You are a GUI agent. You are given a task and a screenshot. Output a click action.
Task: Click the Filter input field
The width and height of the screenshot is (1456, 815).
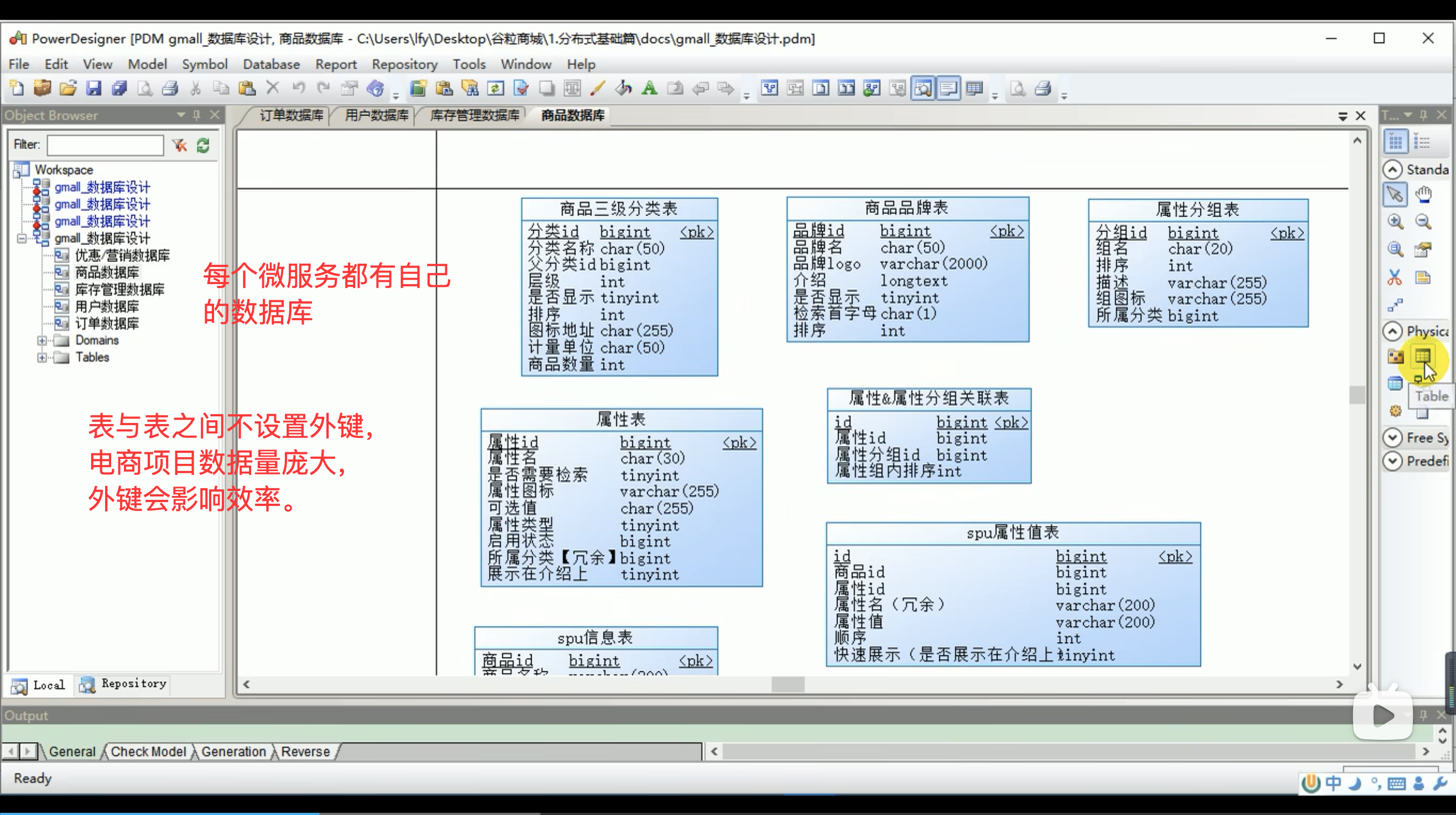click(105, 145)
